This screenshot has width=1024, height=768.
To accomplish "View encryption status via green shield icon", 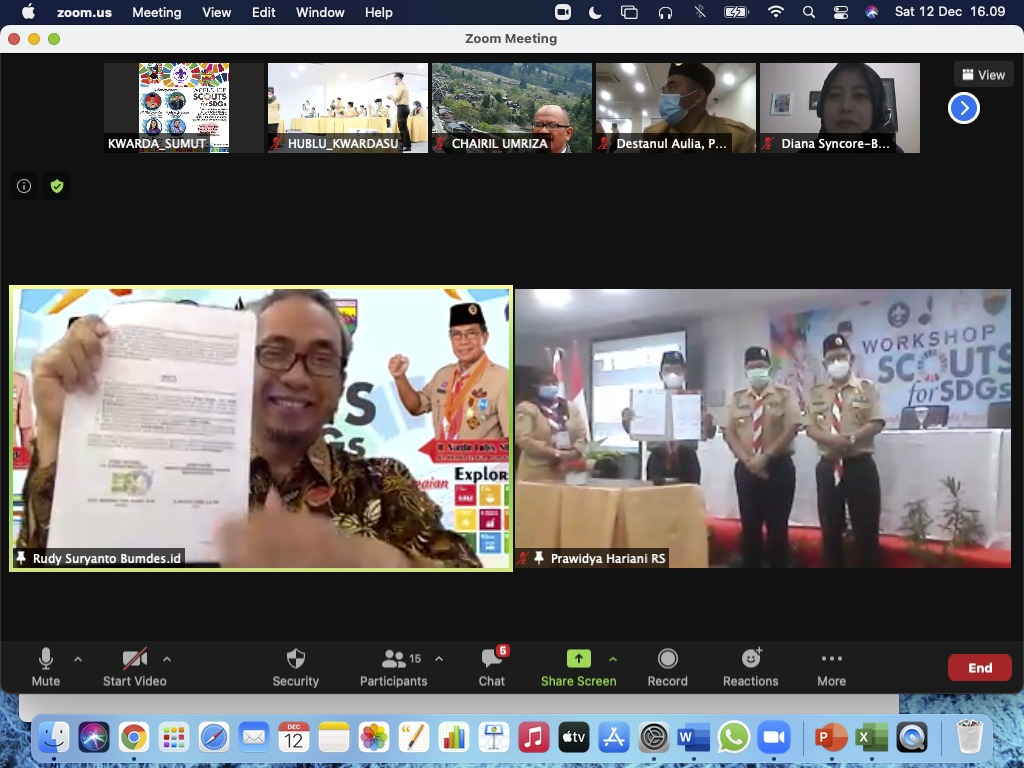I will [x=57, y=186].
